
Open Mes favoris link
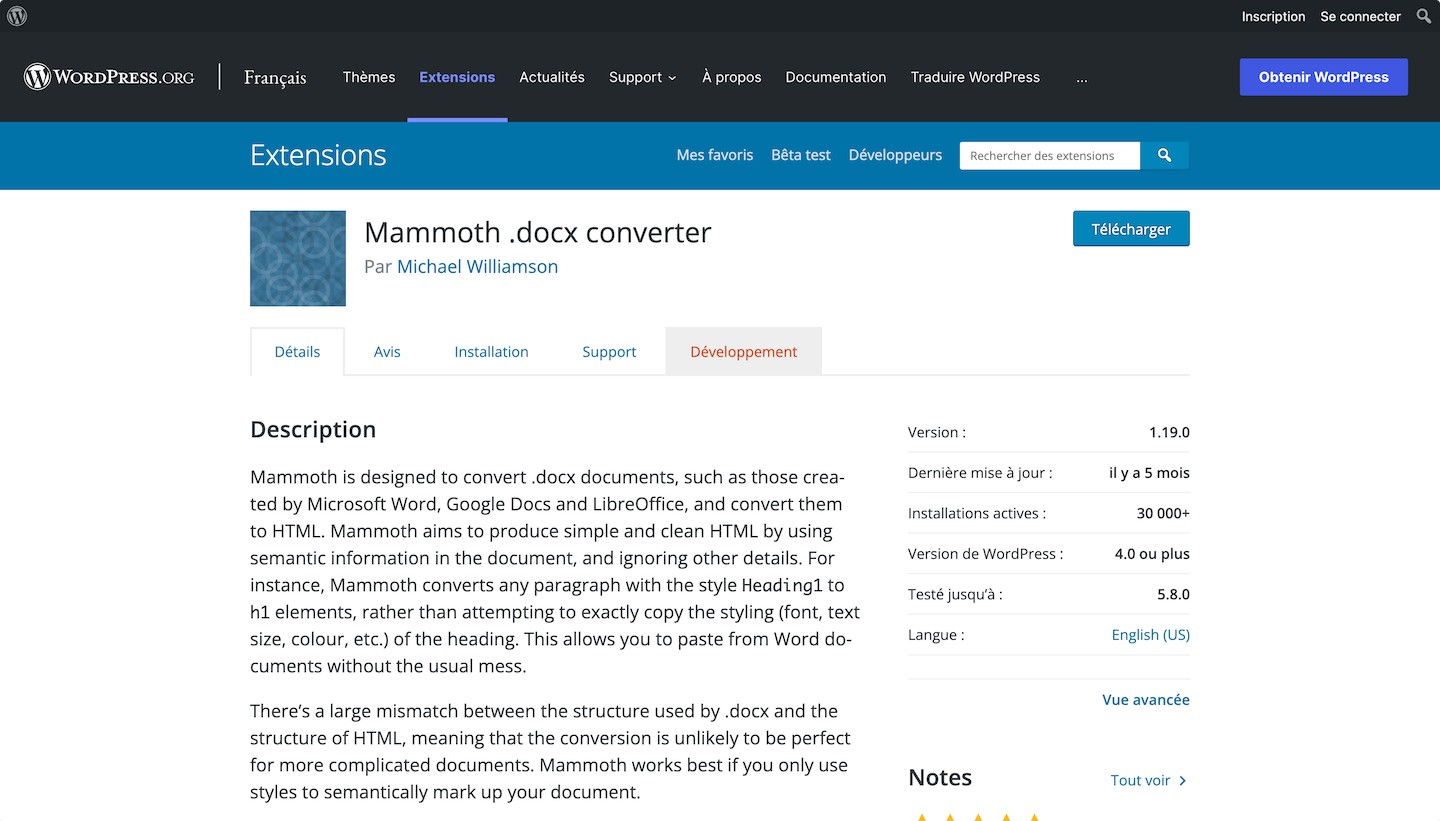point(715,155)
